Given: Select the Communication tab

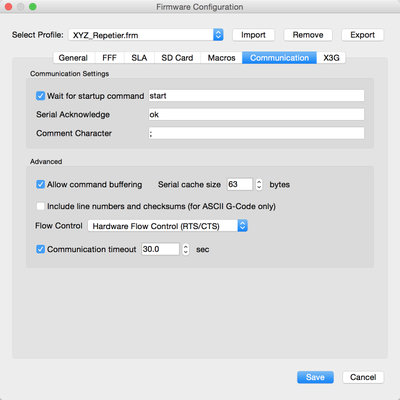Looking at the screenshot, I should pos(279,58).
